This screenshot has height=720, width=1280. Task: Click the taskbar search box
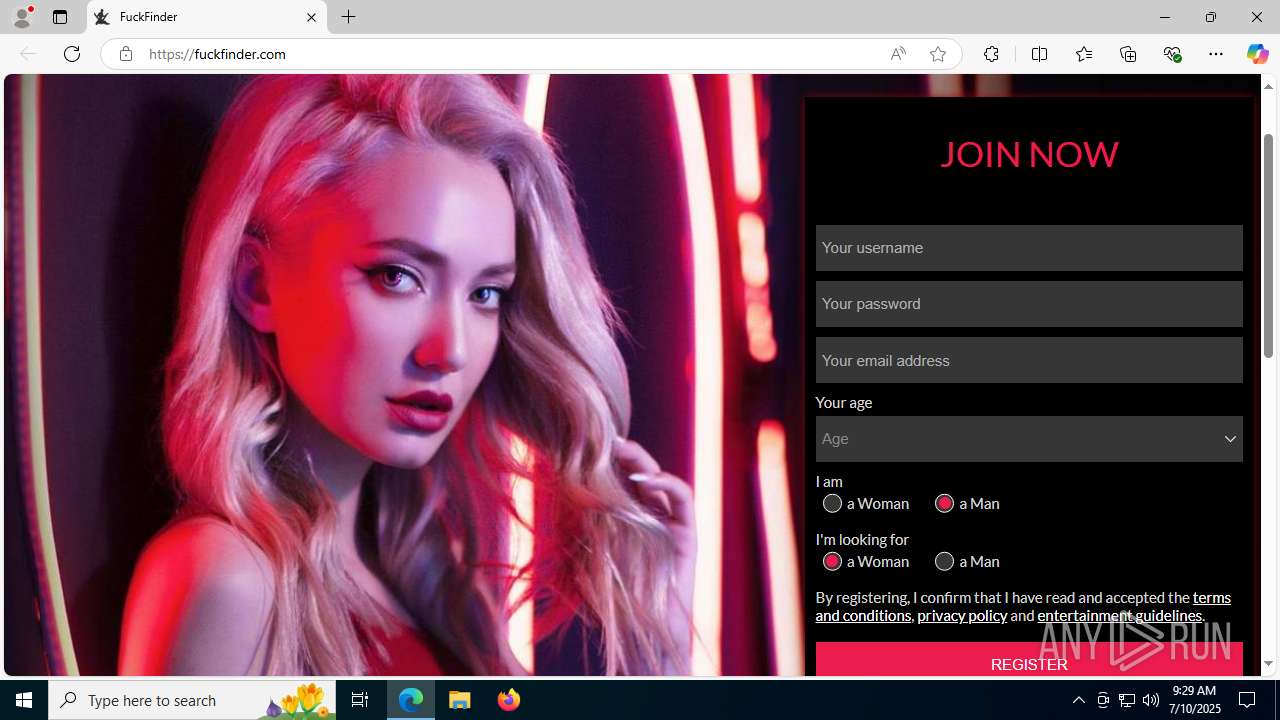(192, 700)
